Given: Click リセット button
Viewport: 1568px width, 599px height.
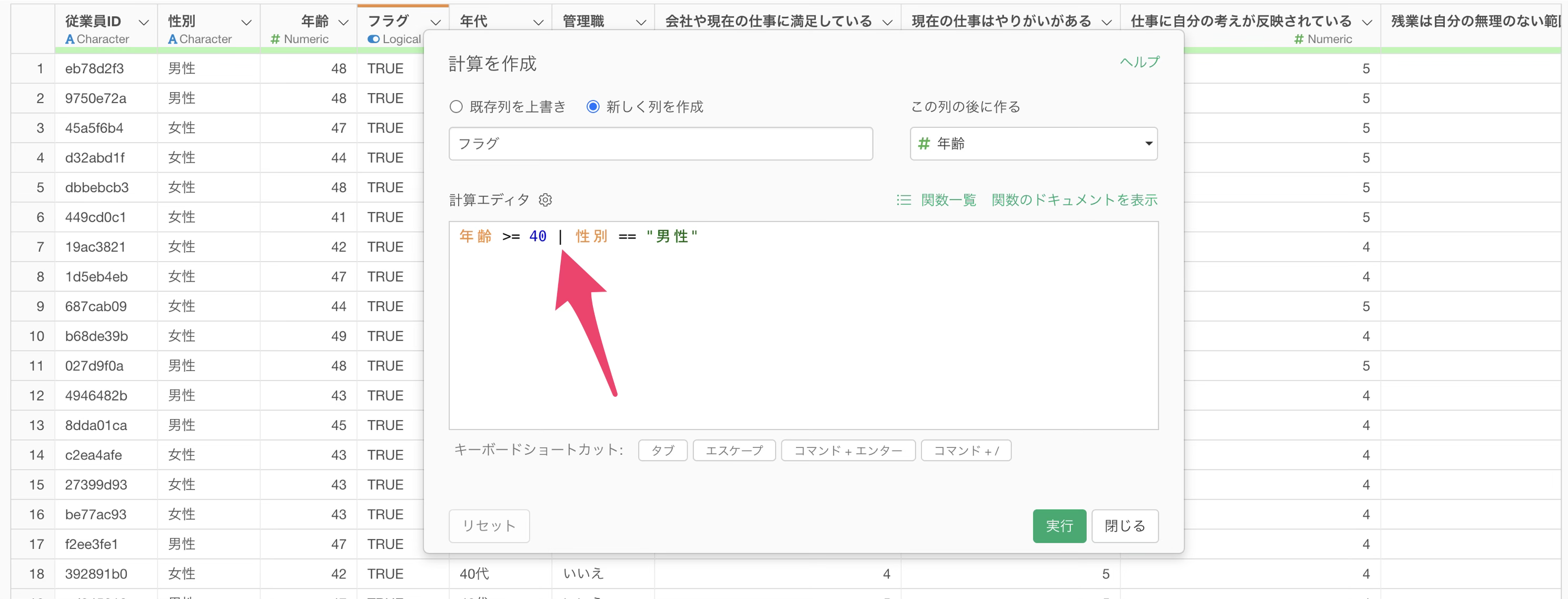Looking at the screenshot, I should (489, 525).
